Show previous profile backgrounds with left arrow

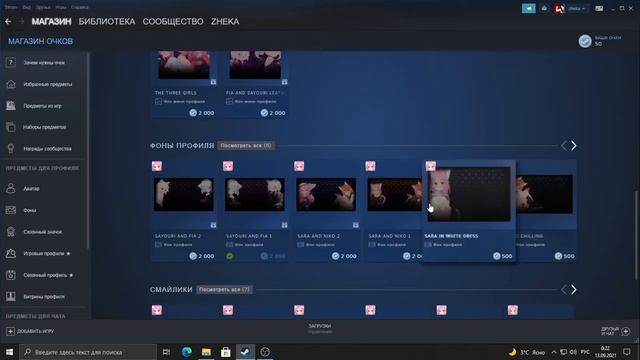pyautogui.click(x=564, y=146)
